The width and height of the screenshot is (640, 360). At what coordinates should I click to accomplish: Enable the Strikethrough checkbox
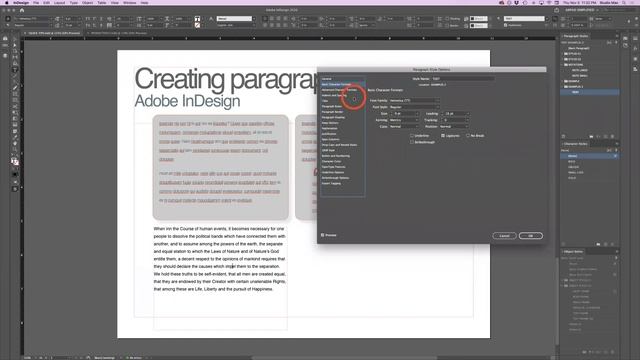click(412, 142)
